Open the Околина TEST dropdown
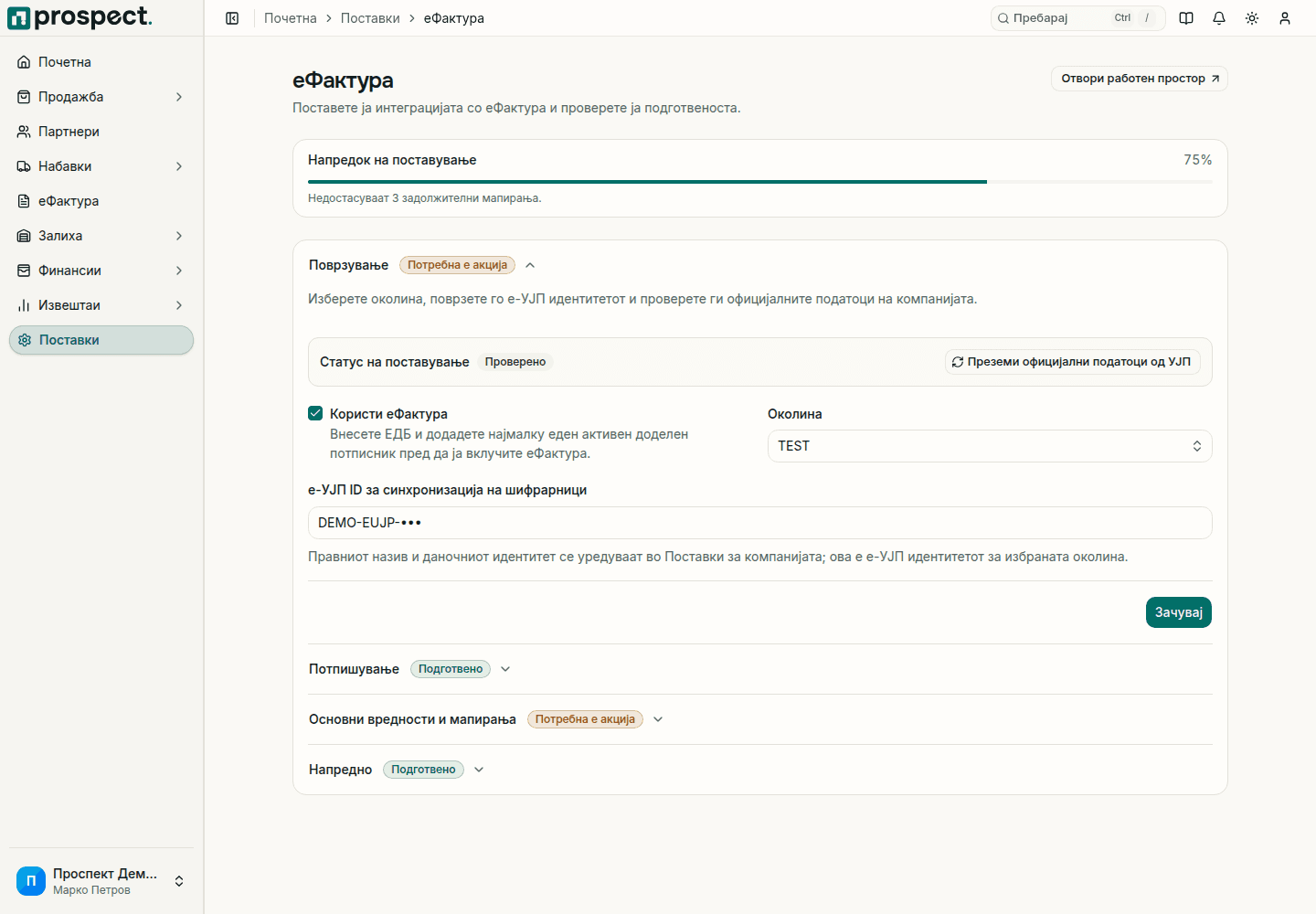Viewport: 1316px width, 914px height. [990, 446]
